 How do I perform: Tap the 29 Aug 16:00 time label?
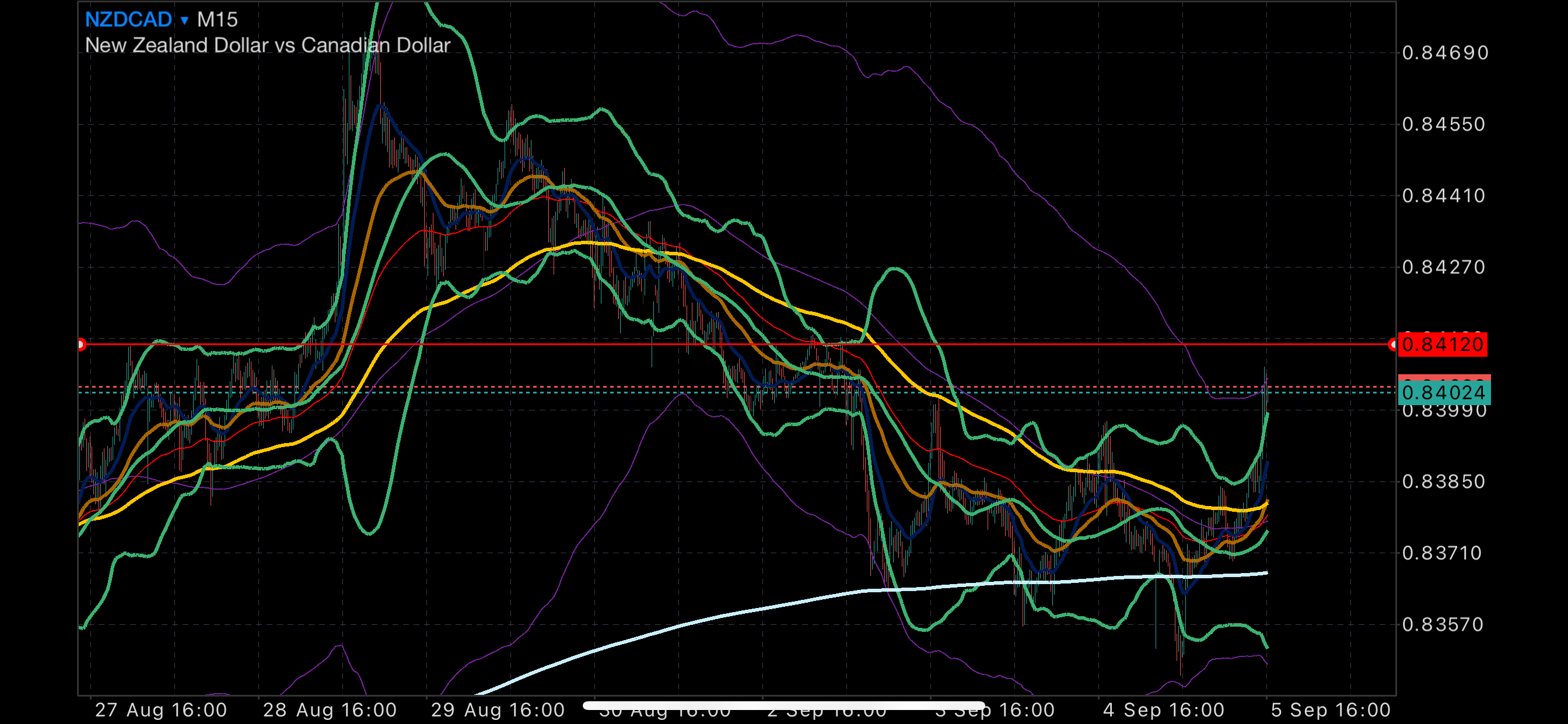tap(498, 710)
